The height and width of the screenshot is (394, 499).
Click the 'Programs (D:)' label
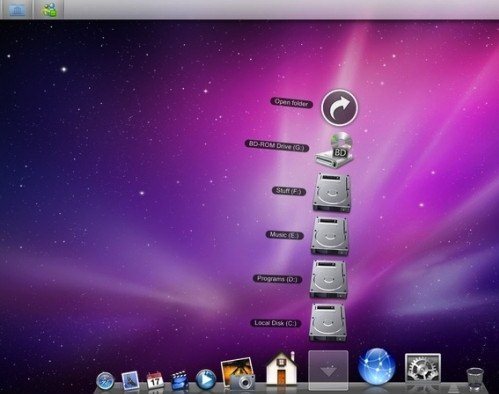click(277, 279)
